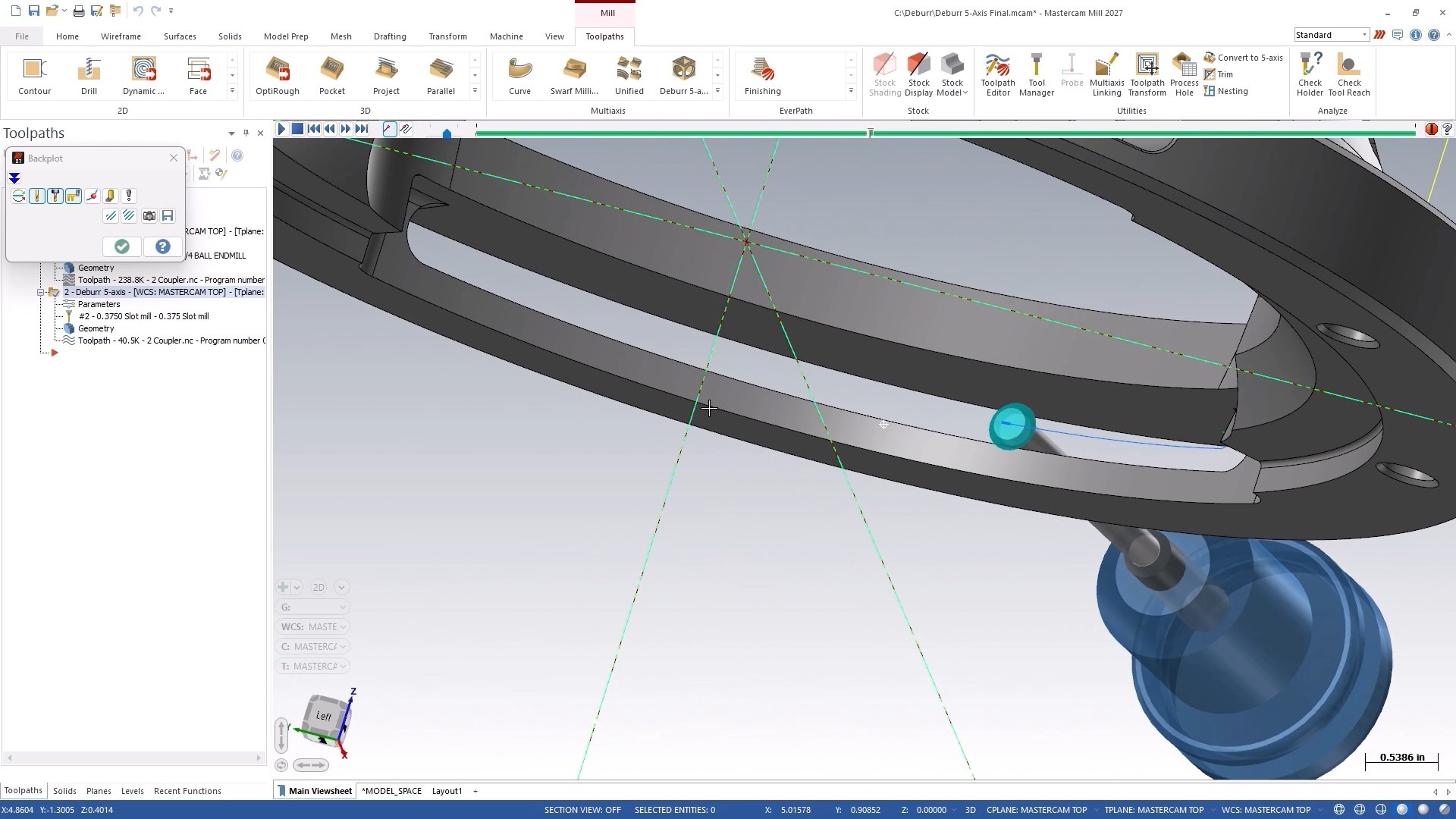Open Stock Display
The height and width of the screenshot is (819, 1456).
tap(918, 75)
